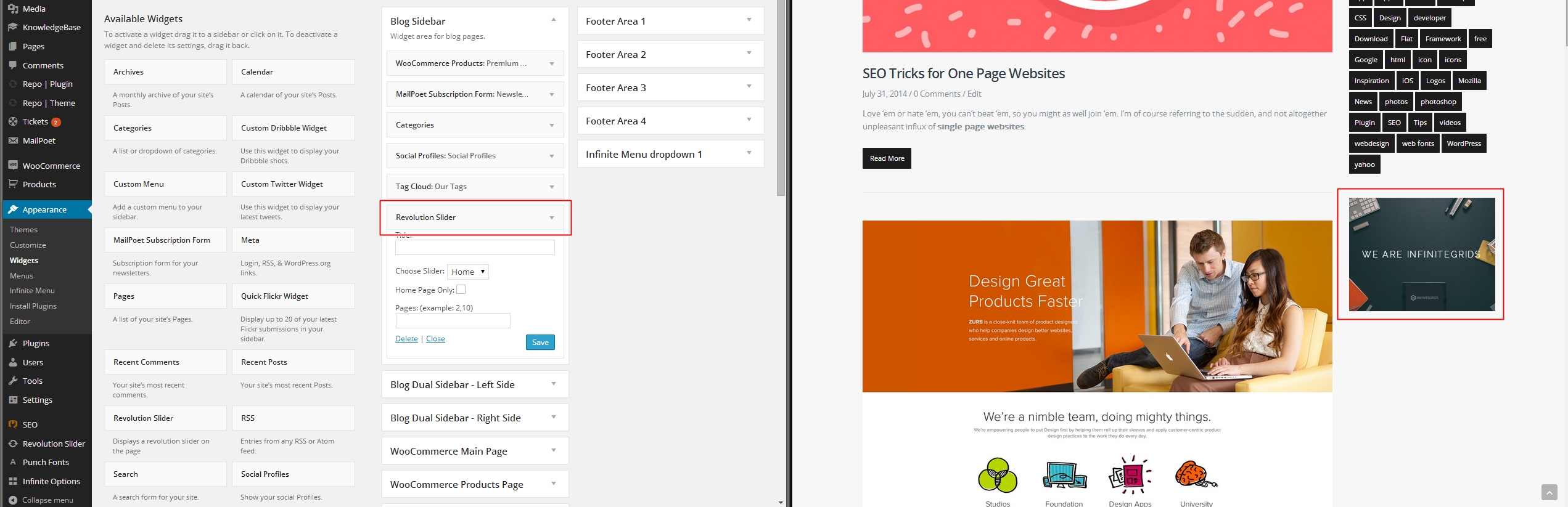This screenshot has width=1568, height=507.
Task: Click the Revolution Slider refresh icon
Action: (13, 444)
